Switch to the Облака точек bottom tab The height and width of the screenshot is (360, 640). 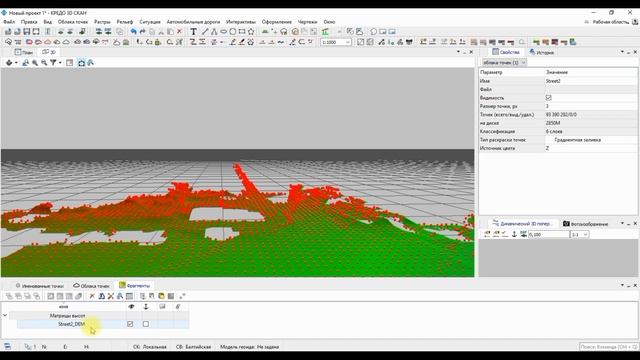click(x=91, y=285)
